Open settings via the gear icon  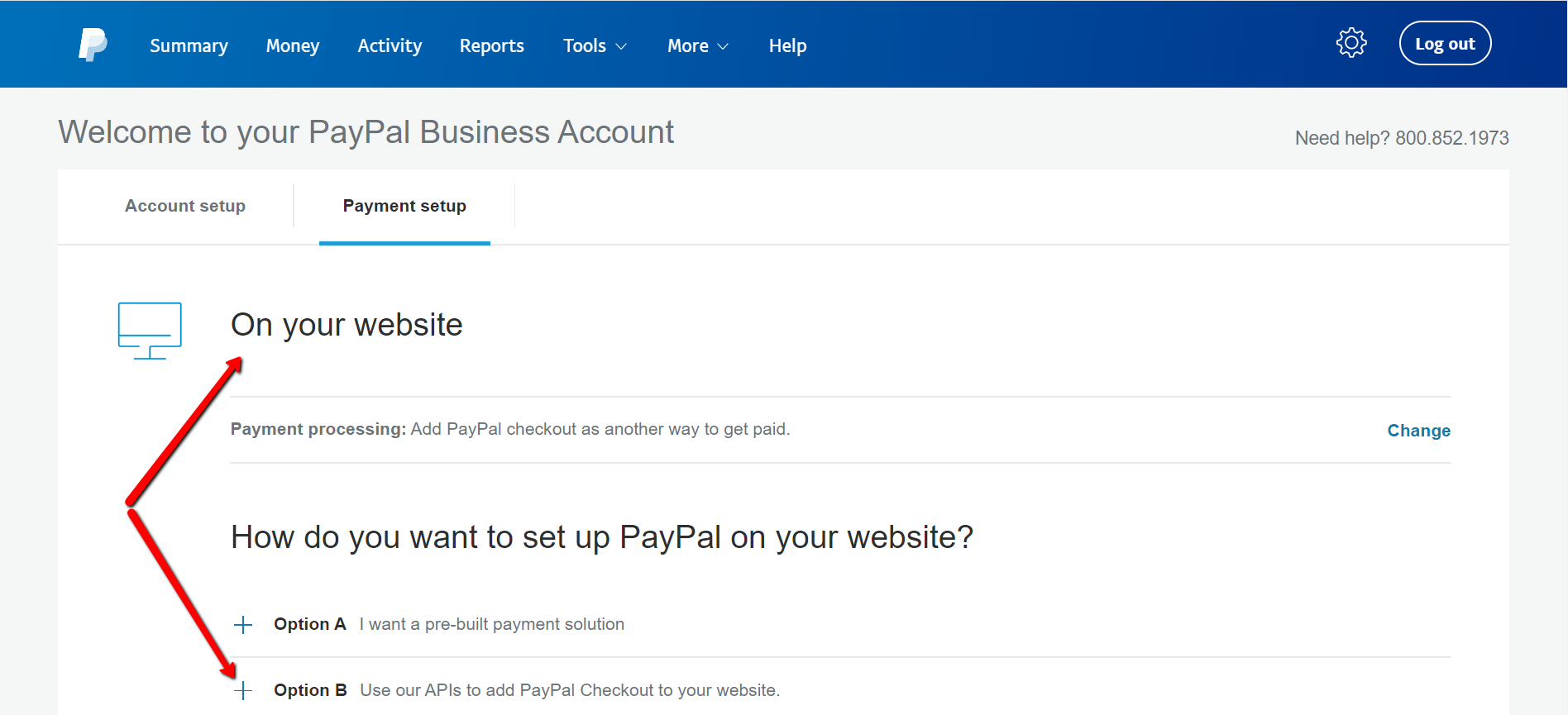(x=1351, y=43)
